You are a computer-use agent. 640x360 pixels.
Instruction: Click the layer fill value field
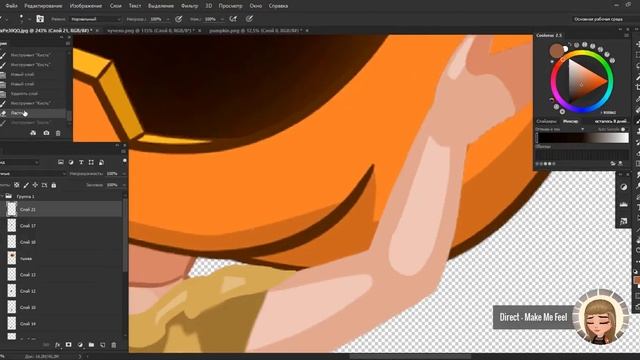click(112, 185)
